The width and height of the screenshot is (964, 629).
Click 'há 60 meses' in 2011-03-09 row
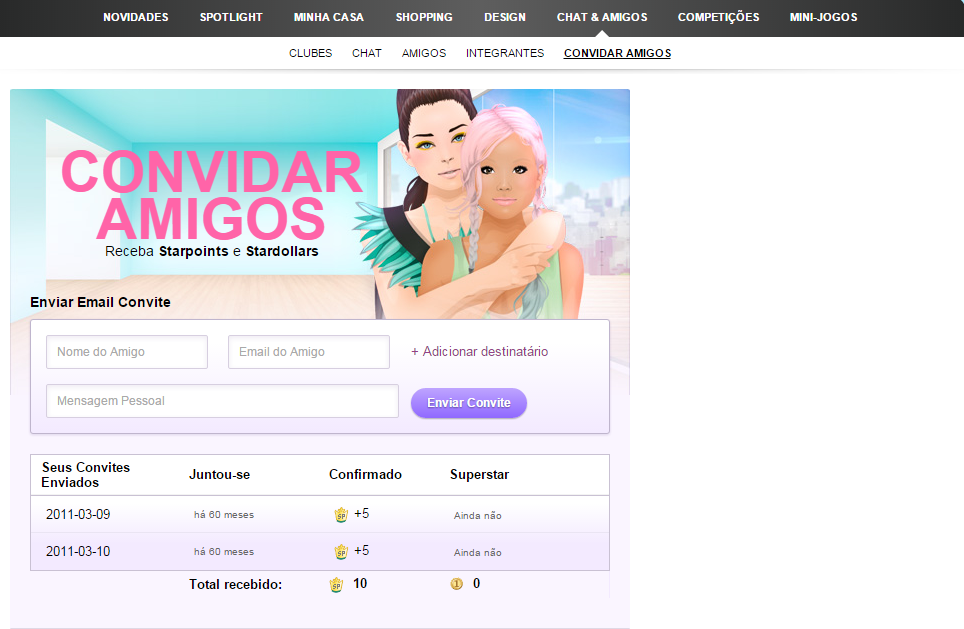tap(224, 515)
